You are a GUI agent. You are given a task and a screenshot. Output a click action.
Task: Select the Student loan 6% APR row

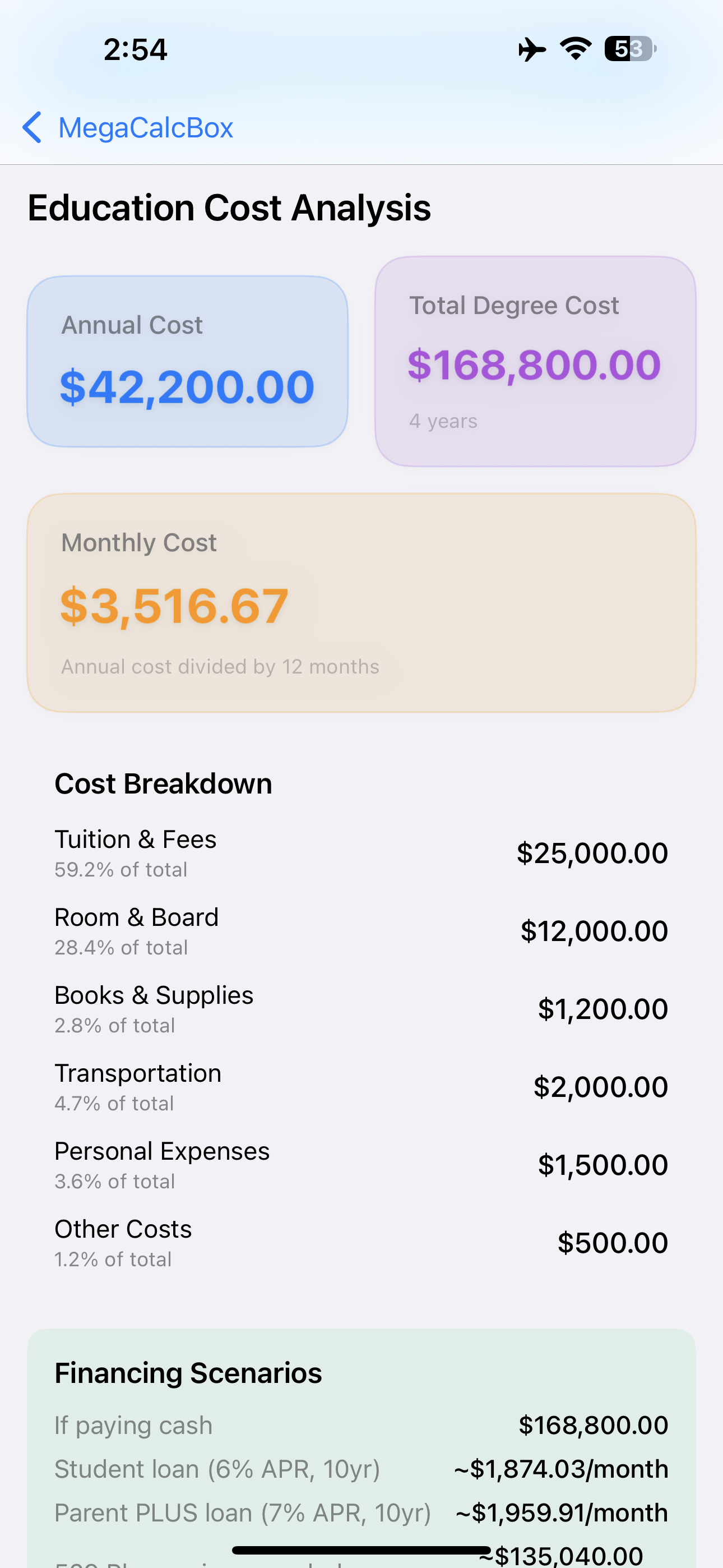(x=361, y=1469)
